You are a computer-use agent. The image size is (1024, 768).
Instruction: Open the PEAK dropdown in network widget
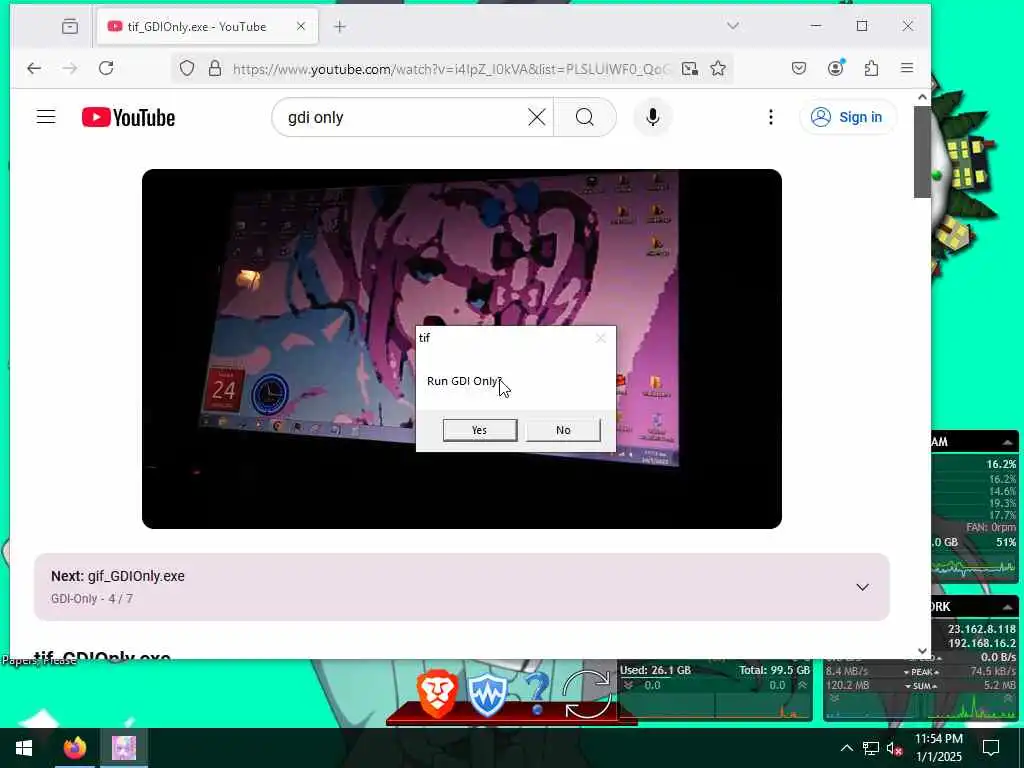click(x=921, y=672)
